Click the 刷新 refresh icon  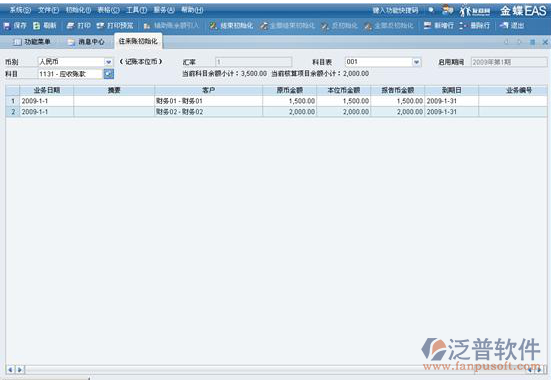[x=36, y=26]
